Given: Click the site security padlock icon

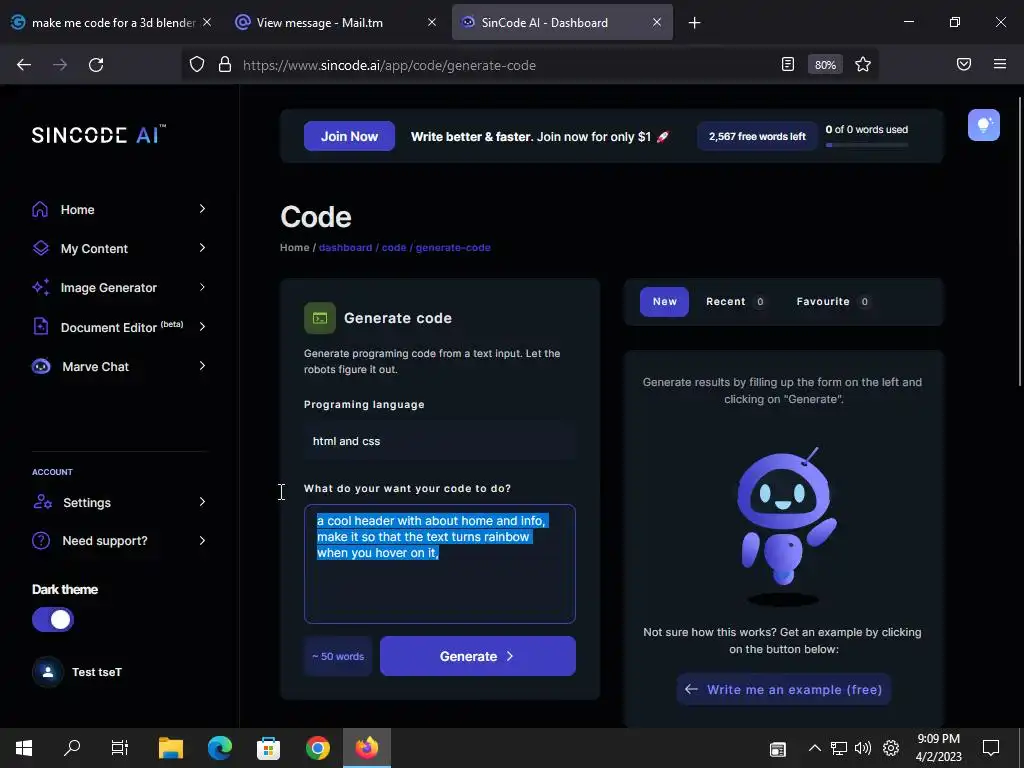Looking at the screenshot, I should 225,65.
